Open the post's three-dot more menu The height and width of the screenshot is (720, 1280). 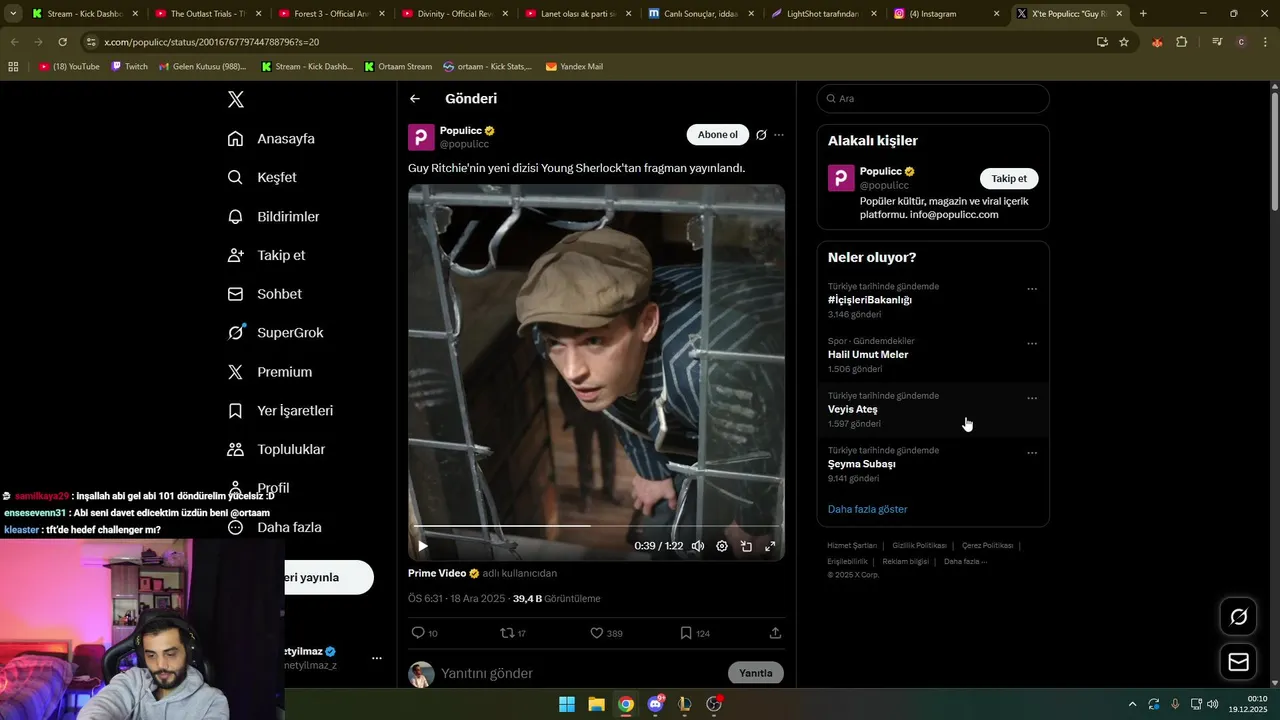(x=779, y=135)
